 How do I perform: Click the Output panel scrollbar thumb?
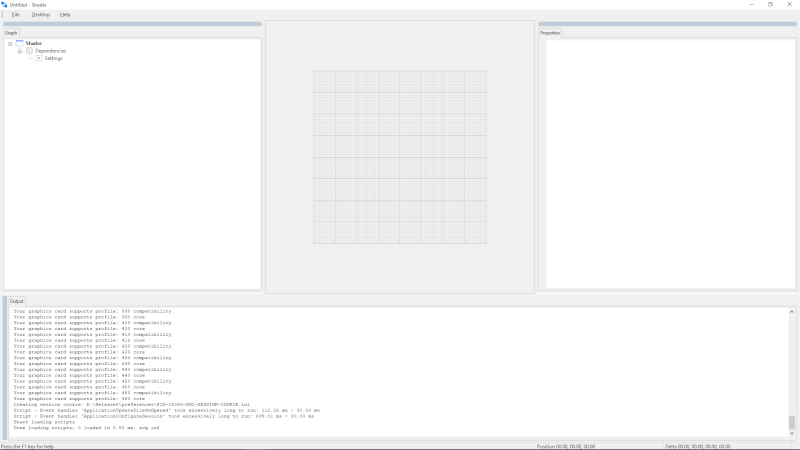(x=792, y=422)
